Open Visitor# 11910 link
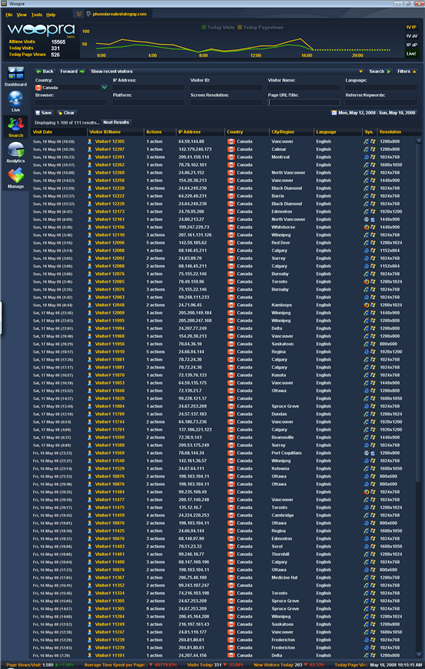The width and height of the screenshot is (425, 669). (110, 352)
